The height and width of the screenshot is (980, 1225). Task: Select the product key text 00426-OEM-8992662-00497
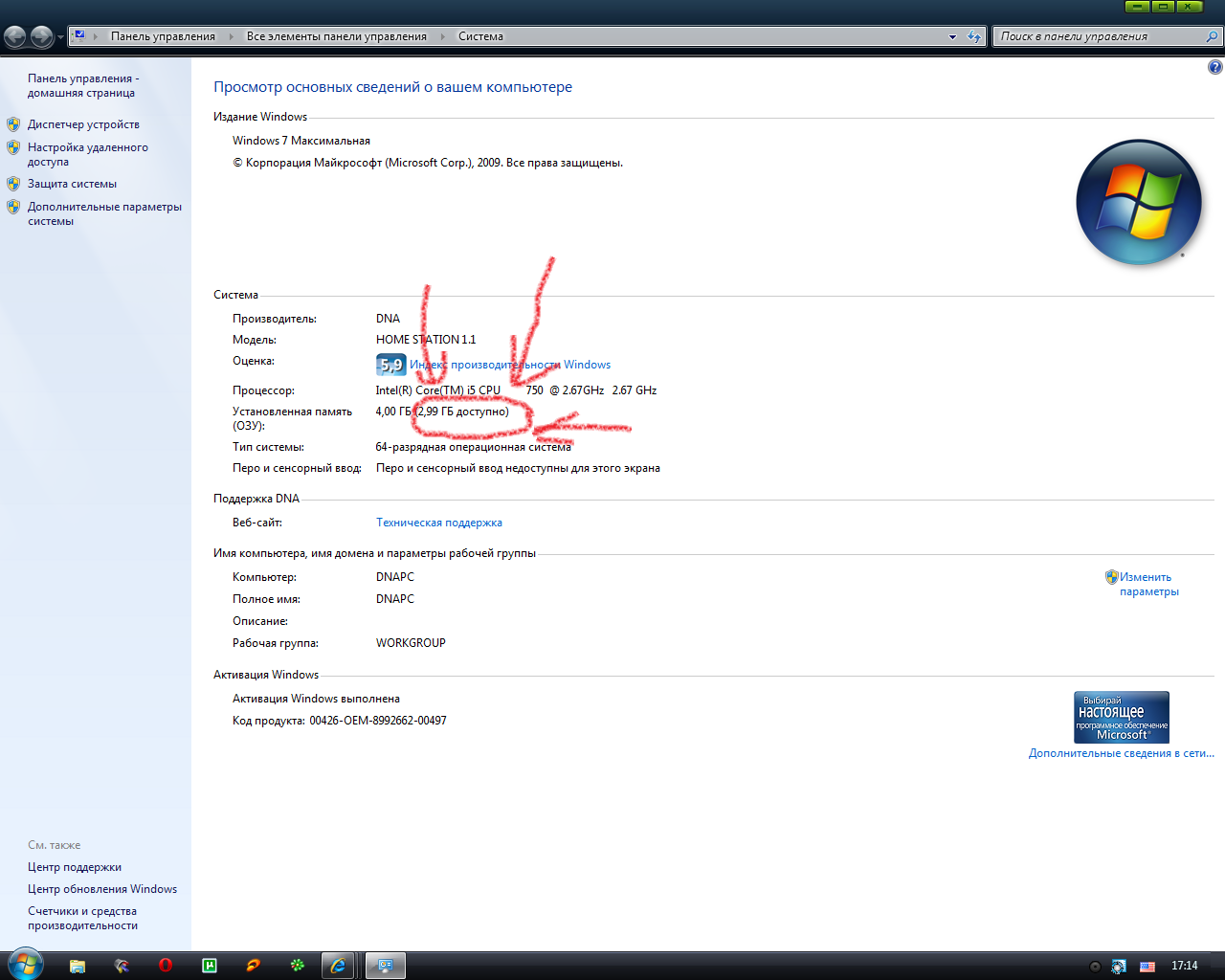pyautogui.click(x=378, y=721)
